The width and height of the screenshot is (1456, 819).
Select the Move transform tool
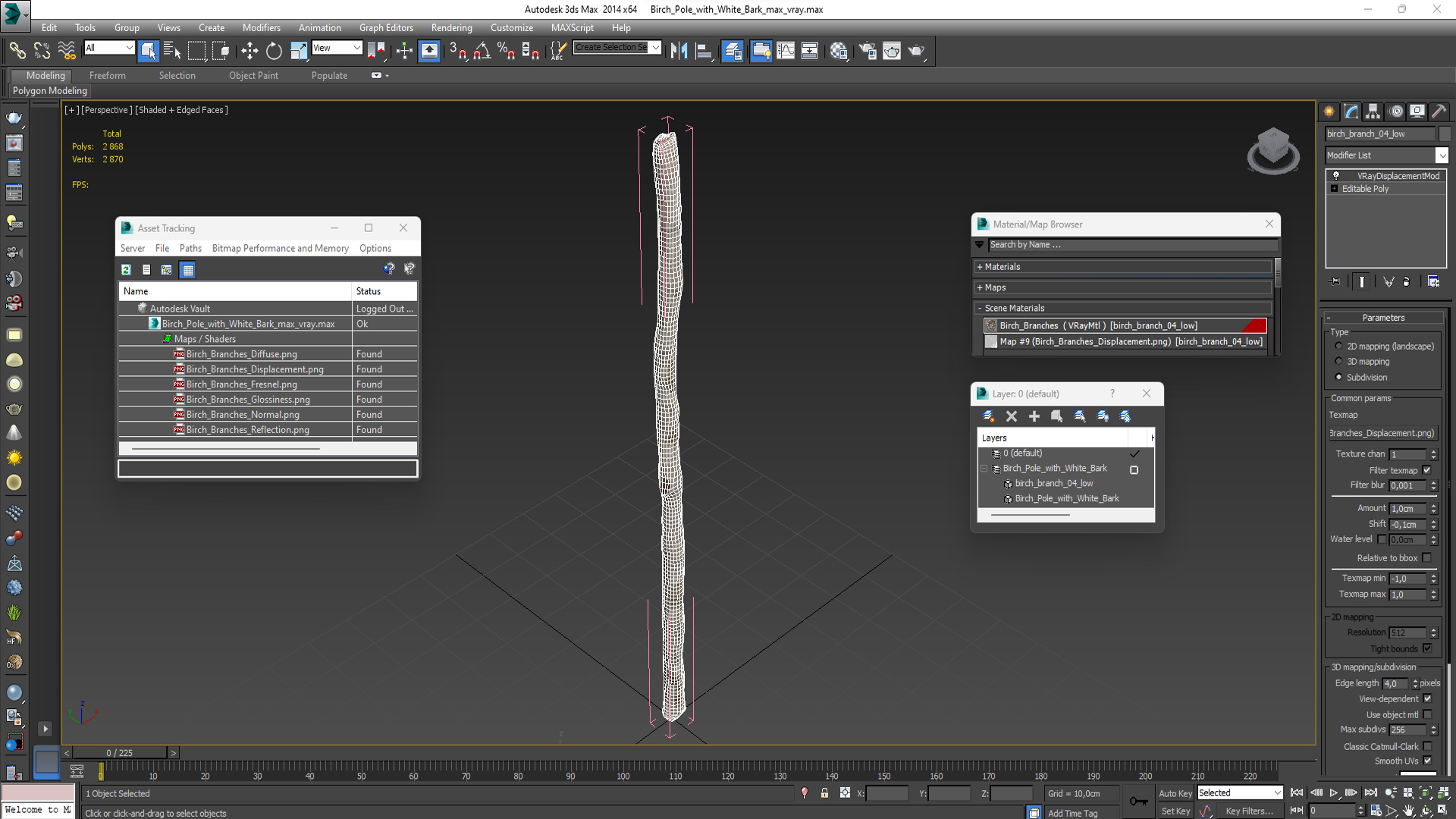pos(249,51)
